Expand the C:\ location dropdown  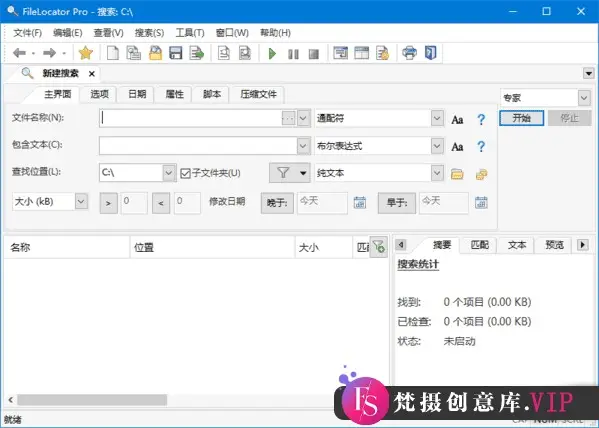168,173
